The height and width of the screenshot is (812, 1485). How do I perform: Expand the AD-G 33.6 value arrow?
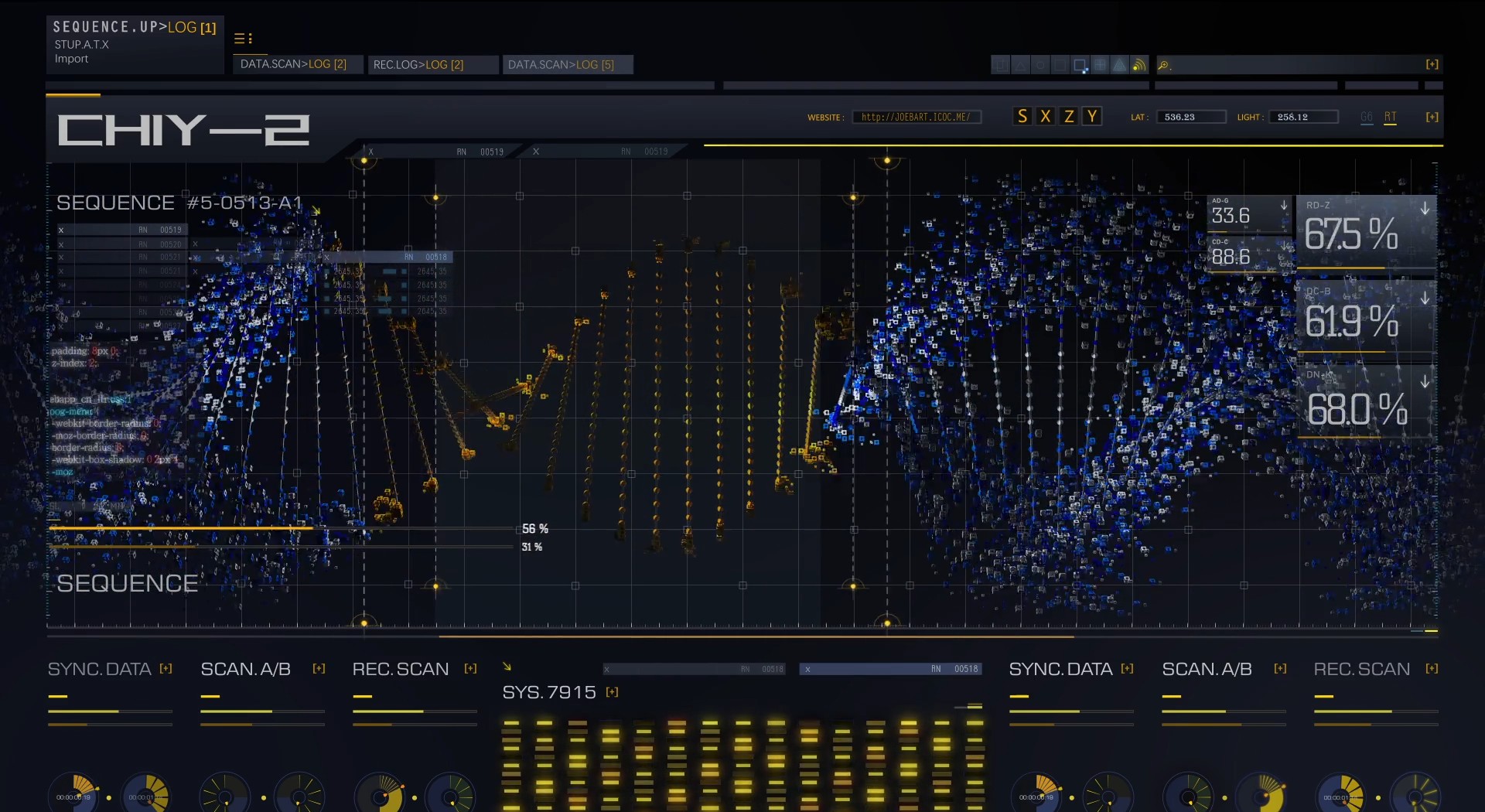(1284, 206)
